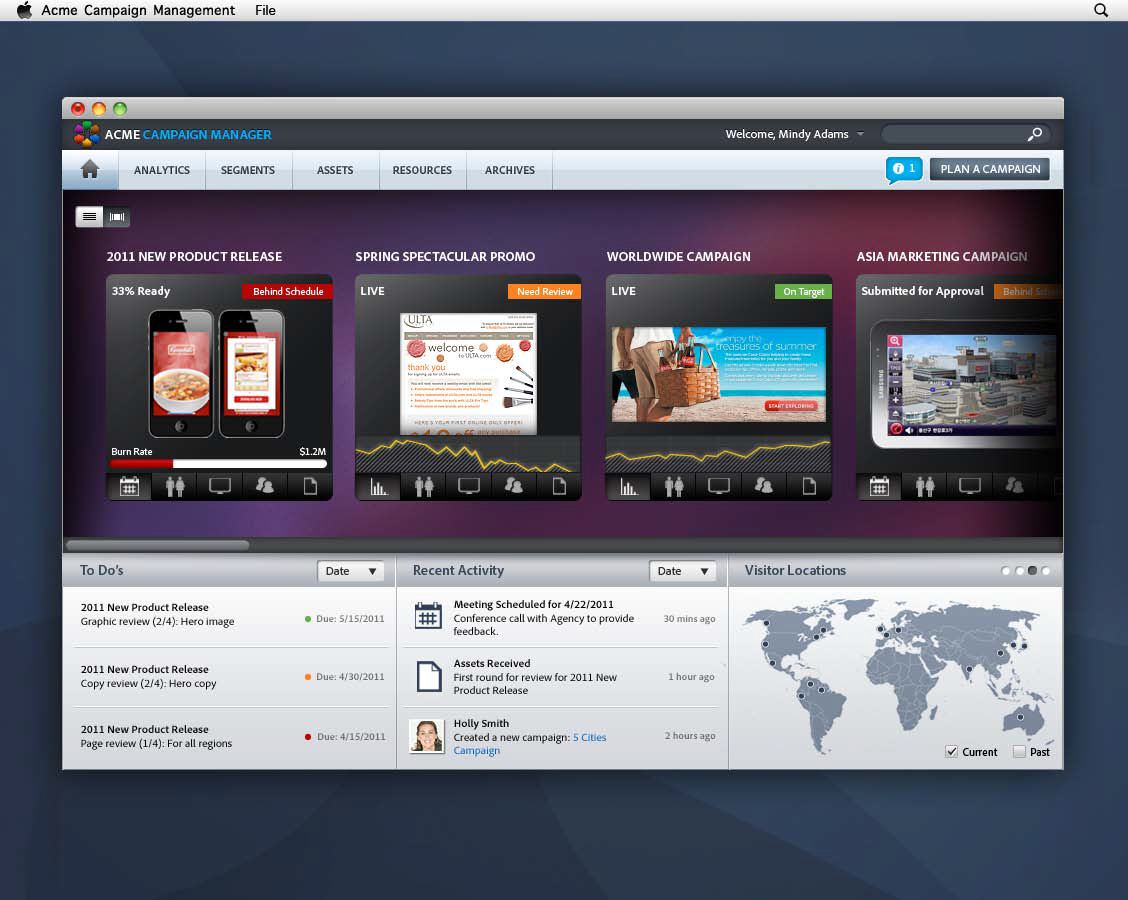Viewport: 1128px width, 900px height.
Task: Open the Analytics tab
Action: 162,170
